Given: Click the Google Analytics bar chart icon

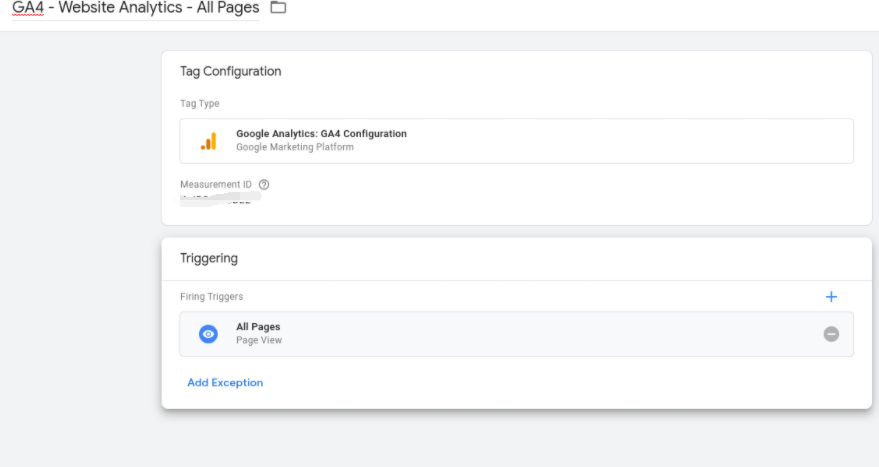Looking at the screenshot, I should [209, 141].
